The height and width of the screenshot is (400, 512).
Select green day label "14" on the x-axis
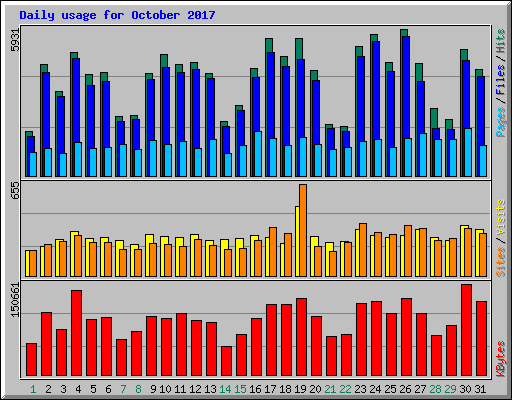[x=225, y=389]
